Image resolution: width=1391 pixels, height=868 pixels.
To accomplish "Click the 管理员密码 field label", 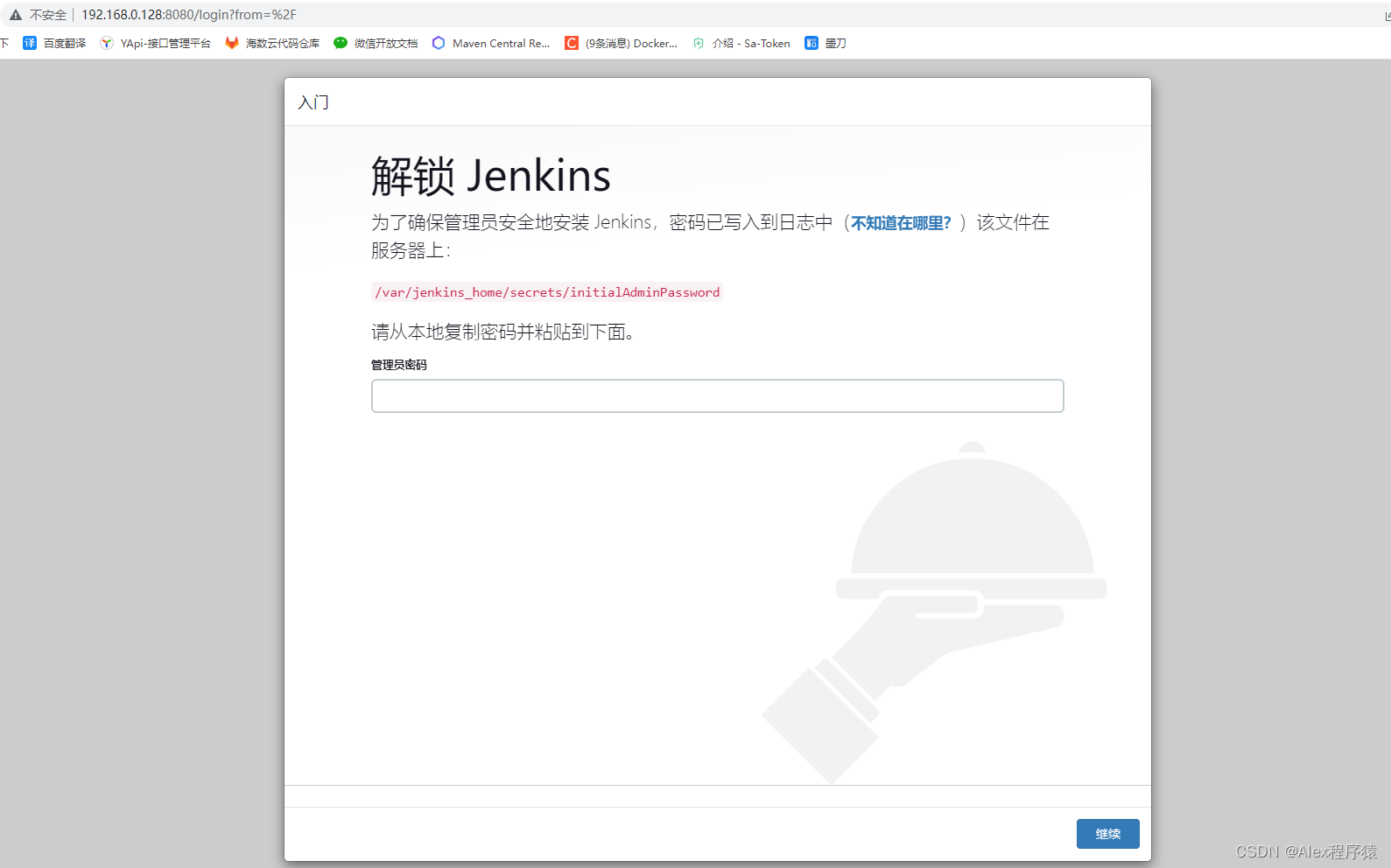I will pyautogui.click(x=399, y=365).
